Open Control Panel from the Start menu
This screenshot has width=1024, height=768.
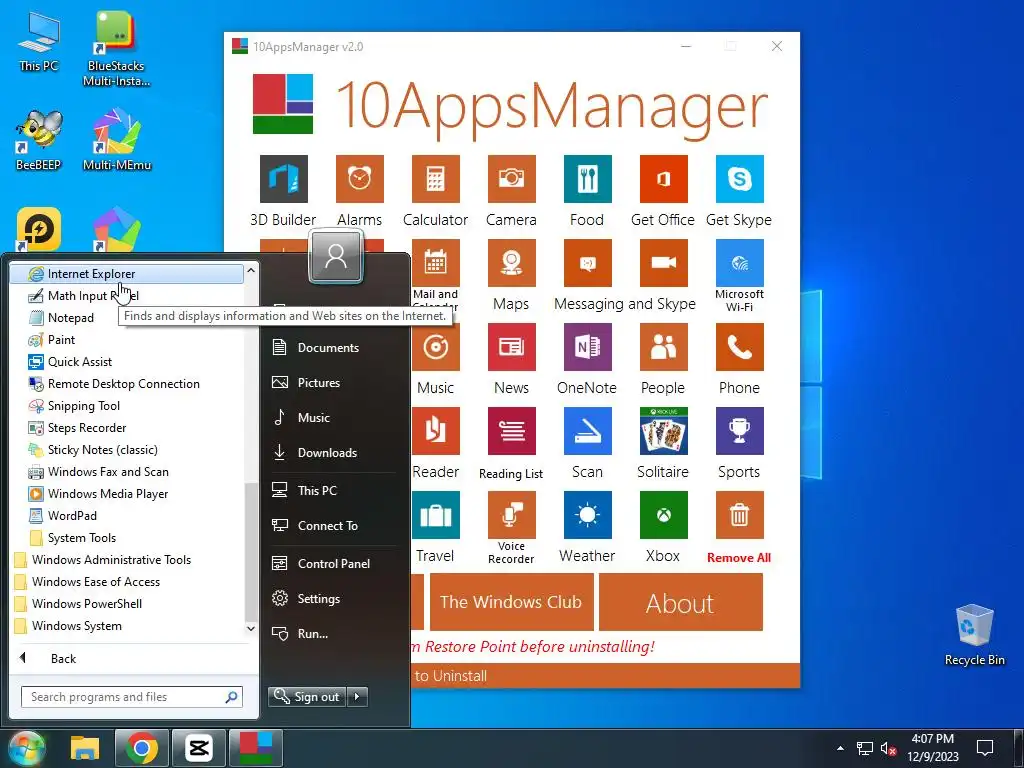click(334, 564)
